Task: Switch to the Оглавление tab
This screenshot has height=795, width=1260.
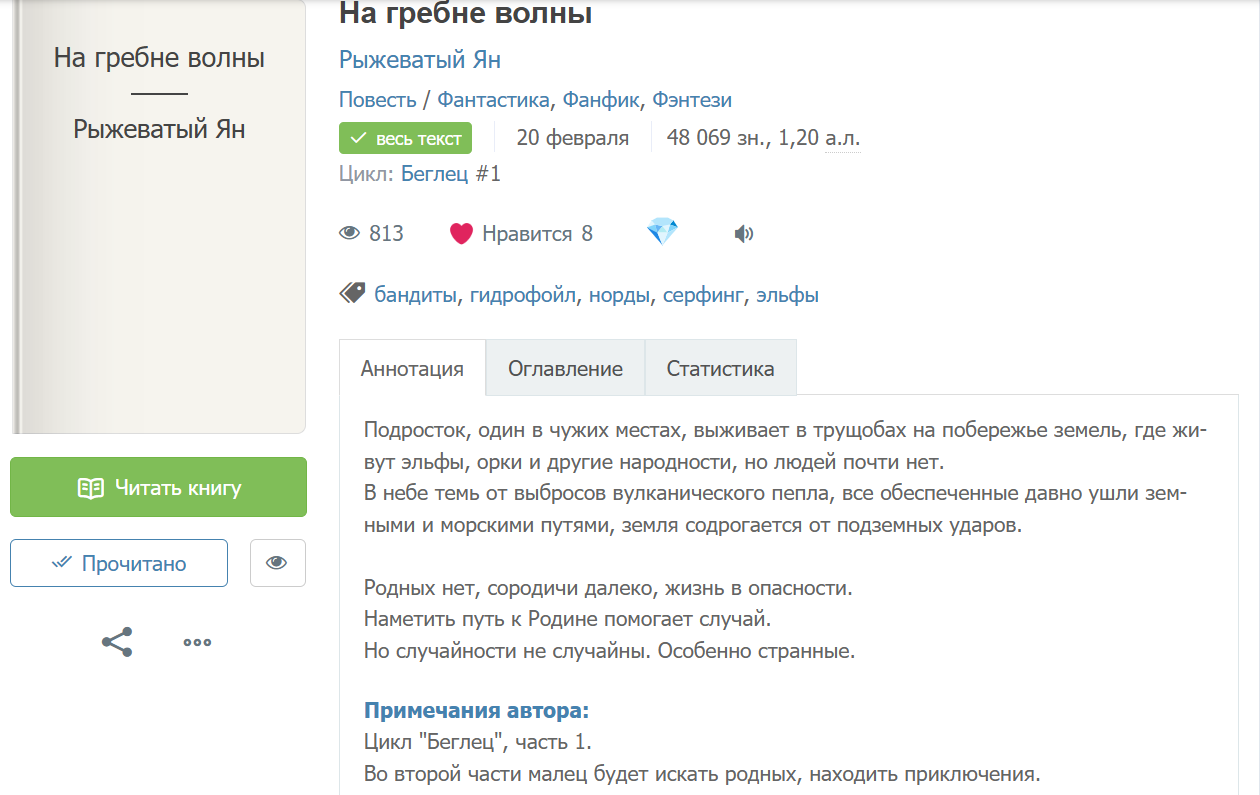Action: pyautogui.click(x=565, y=368)
